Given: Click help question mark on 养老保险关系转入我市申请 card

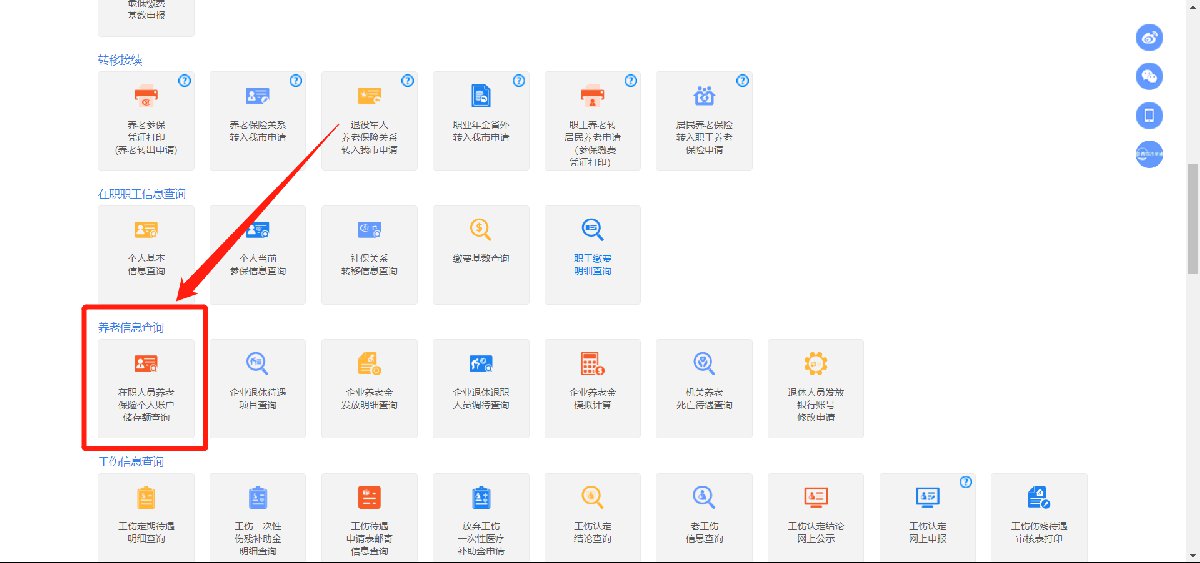Looking at the screenshot, I should click(x=296, y=81).
